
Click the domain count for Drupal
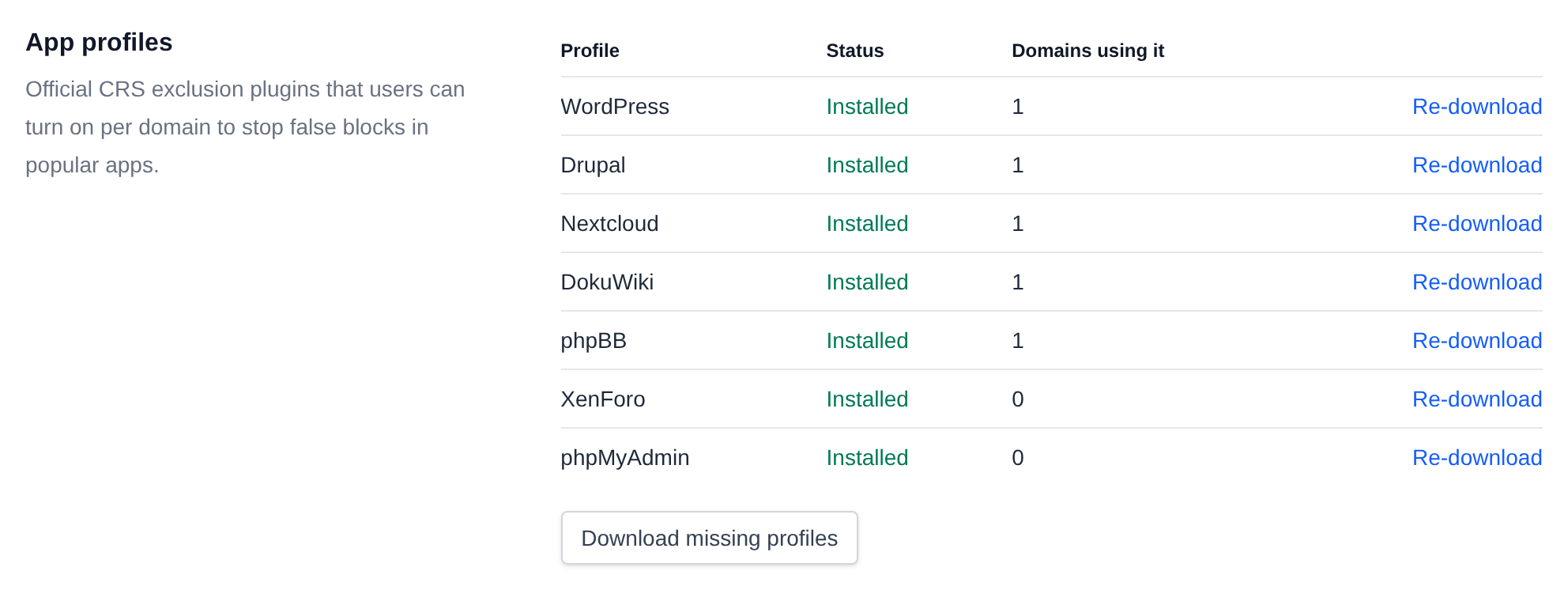[x=1018, y=165]
